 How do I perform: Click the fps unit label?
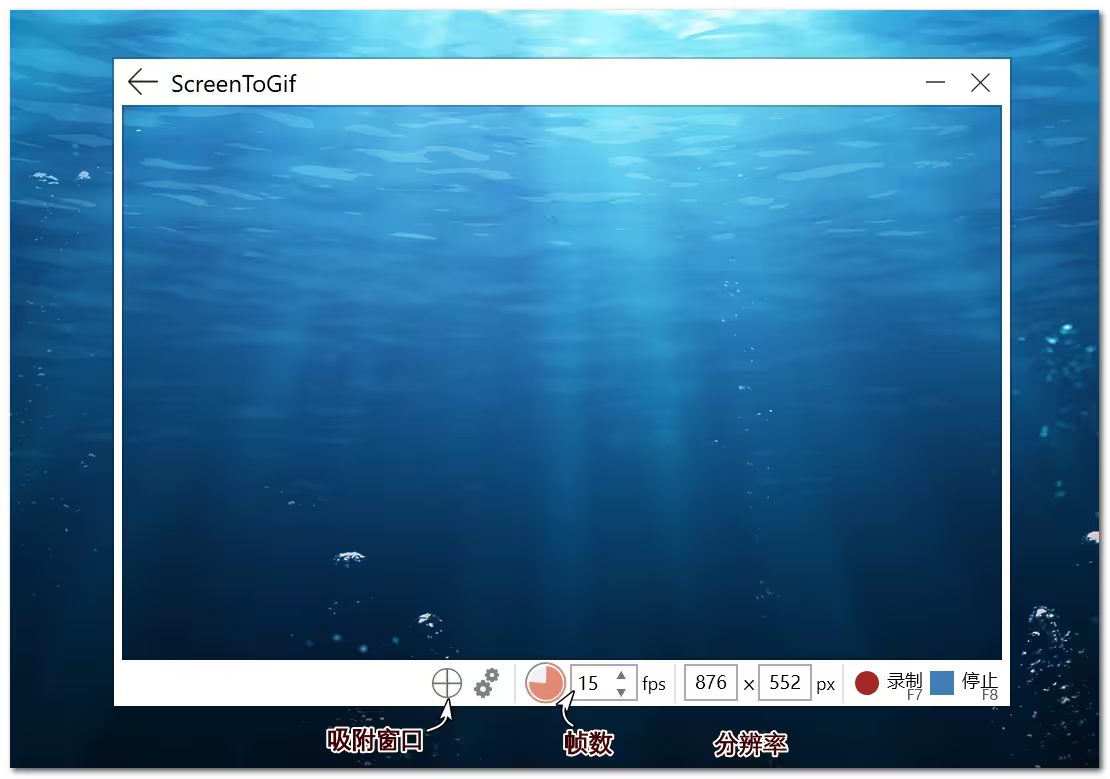(x=654, y=684)
